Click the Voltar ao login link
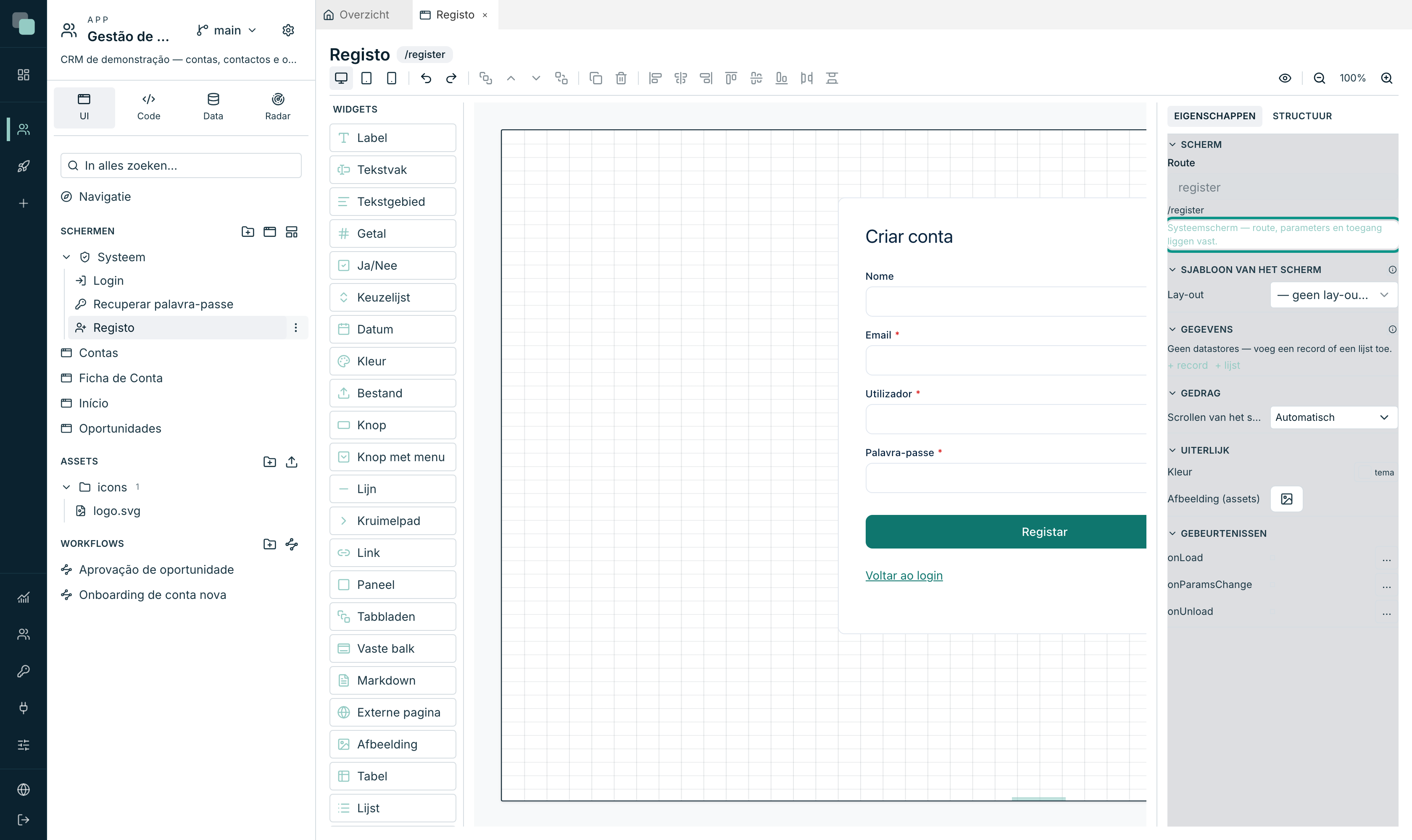The width and height of the screenshot is (1412, 840). point(904,576)
